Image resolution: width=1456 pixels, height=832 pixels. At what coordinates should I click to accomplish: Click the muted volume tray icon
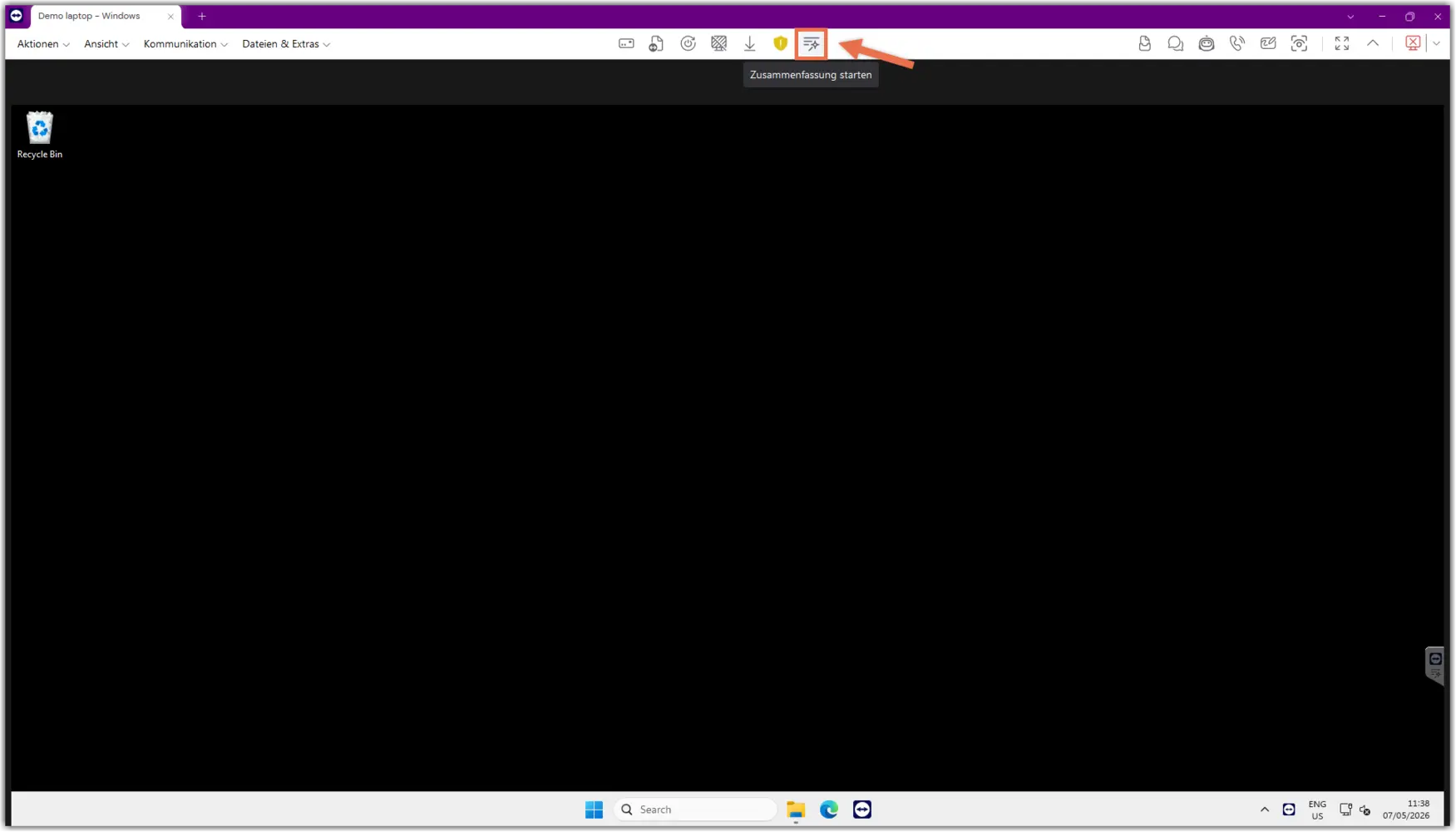coord(1365,810)
